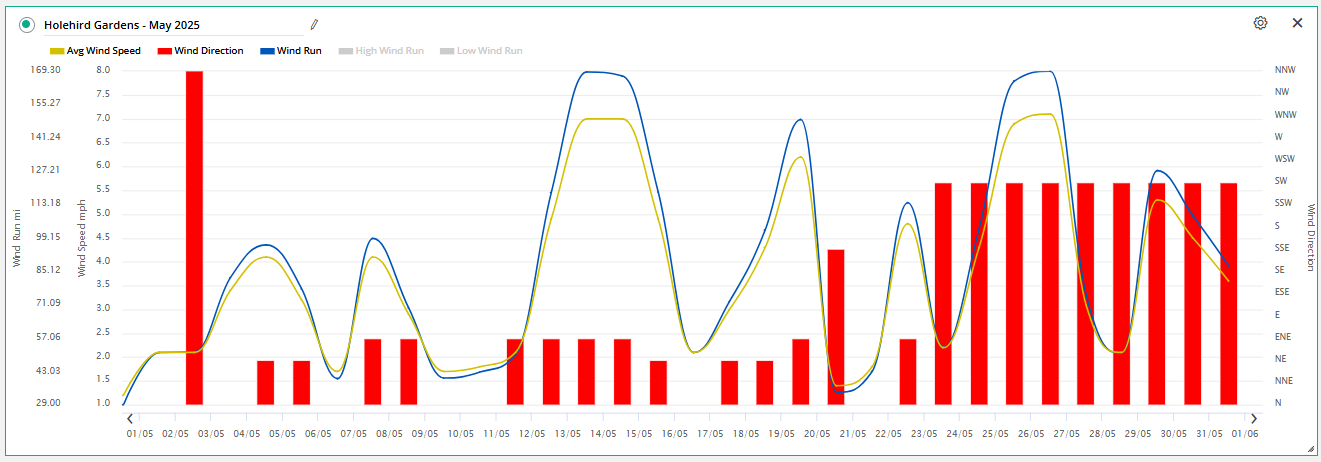
Task: Click the 169.30 wind run axis value
Action: (46, 70)
